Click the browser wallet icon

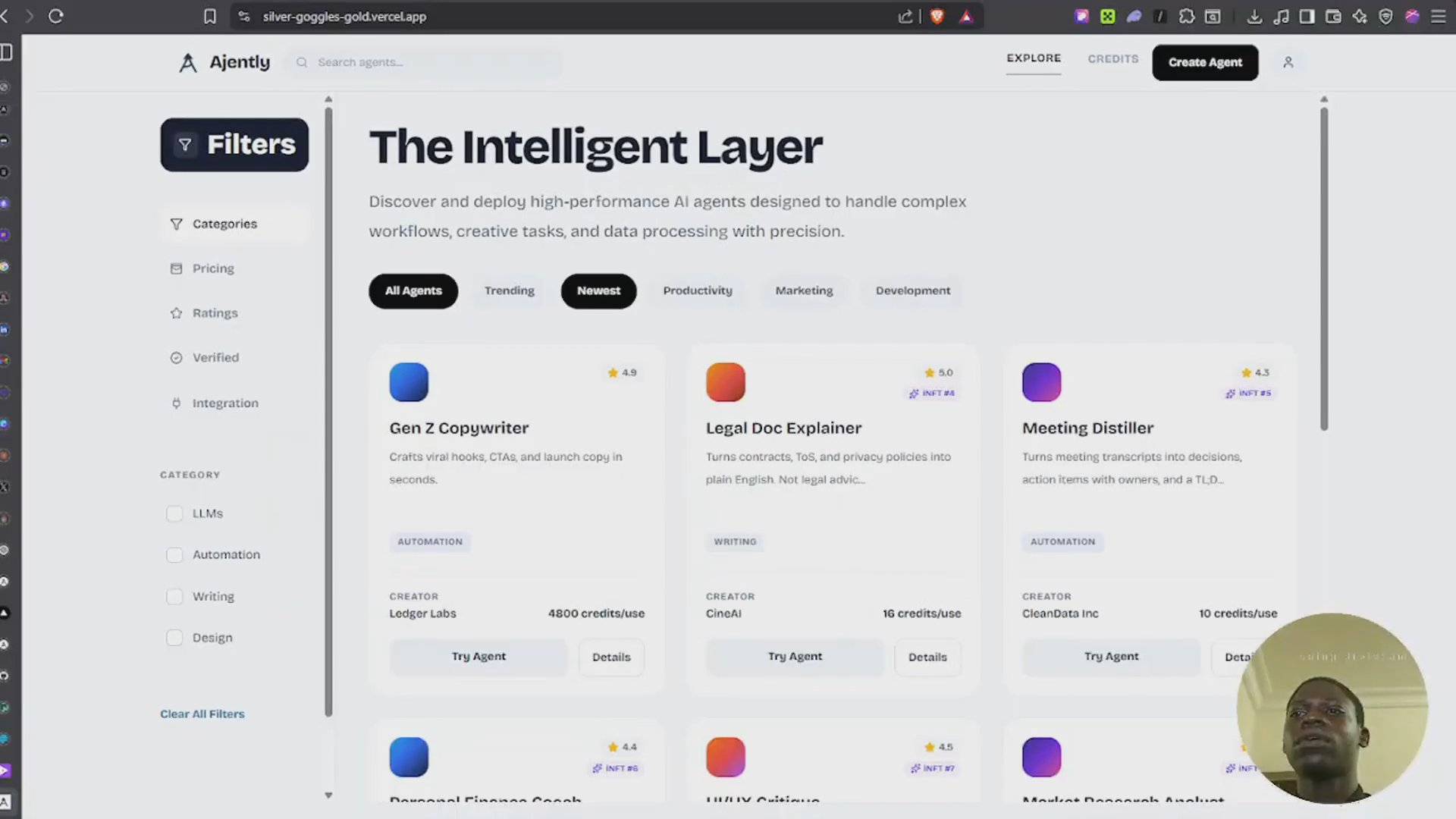pos(1333,16)
